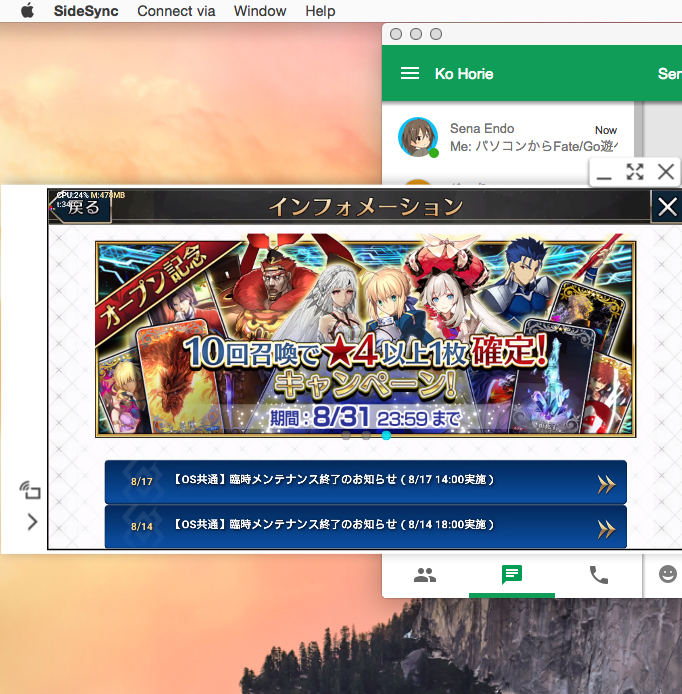This screenshot has width=682, height=694.
Task: Click the Hangouts window zoom button
Action: click(x=436, y=34)
